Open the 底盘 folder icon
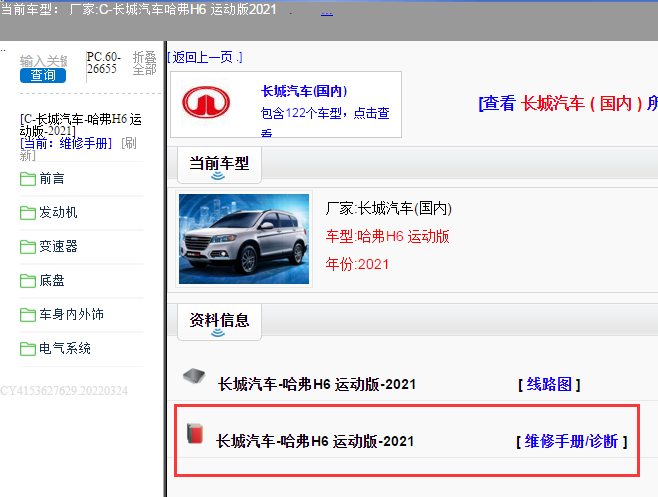Viewport: 658px width, 497px height. 28,281
